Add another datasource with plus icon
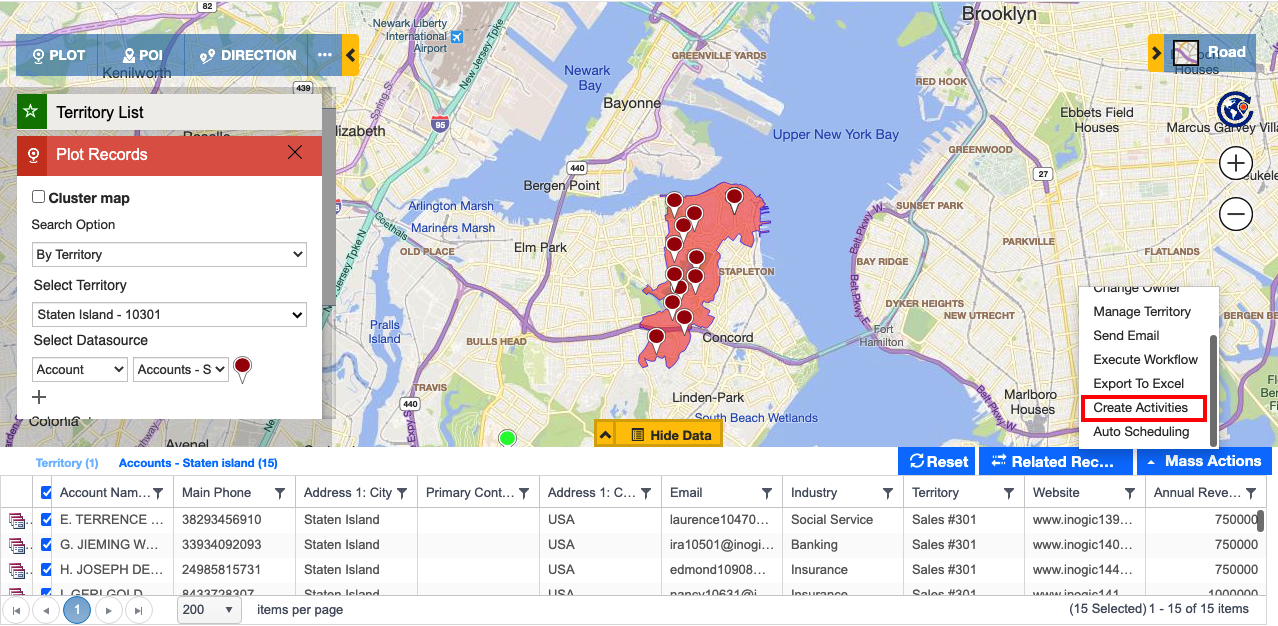The image size is (1278, 626). coord(39,397)
